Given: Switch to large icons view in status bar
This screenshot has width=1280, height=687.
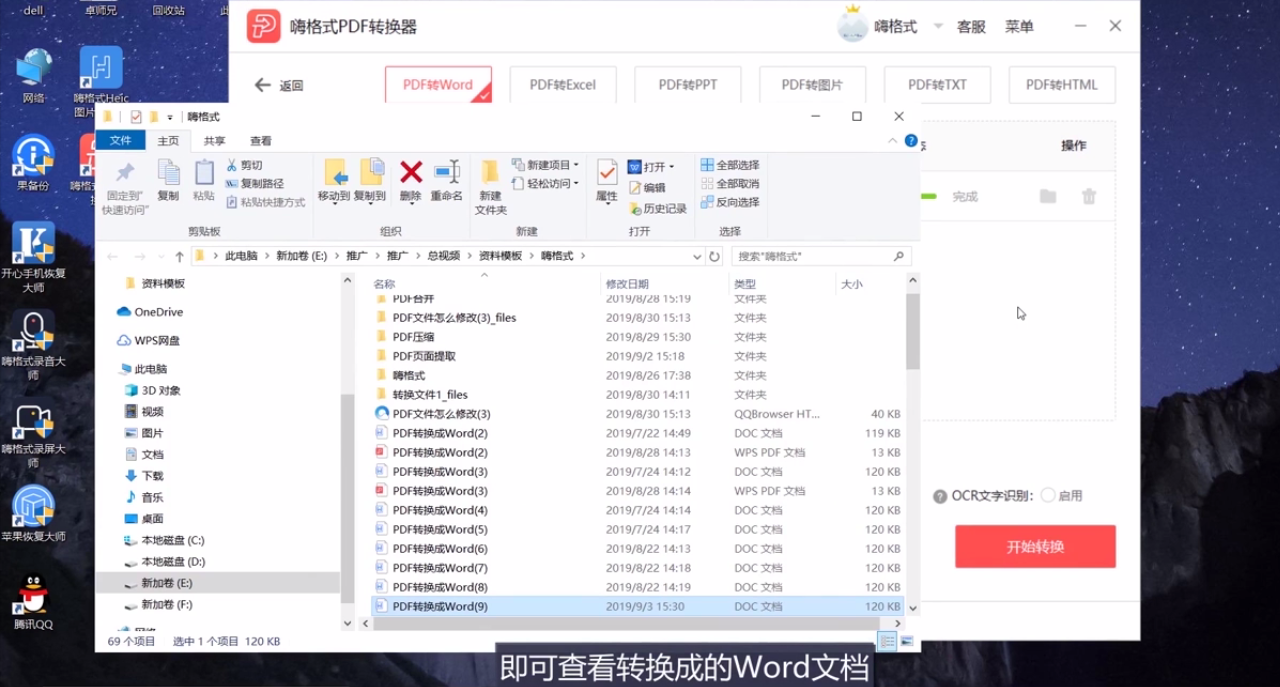Looking at the screenshot, I should (x=905, y=640).
